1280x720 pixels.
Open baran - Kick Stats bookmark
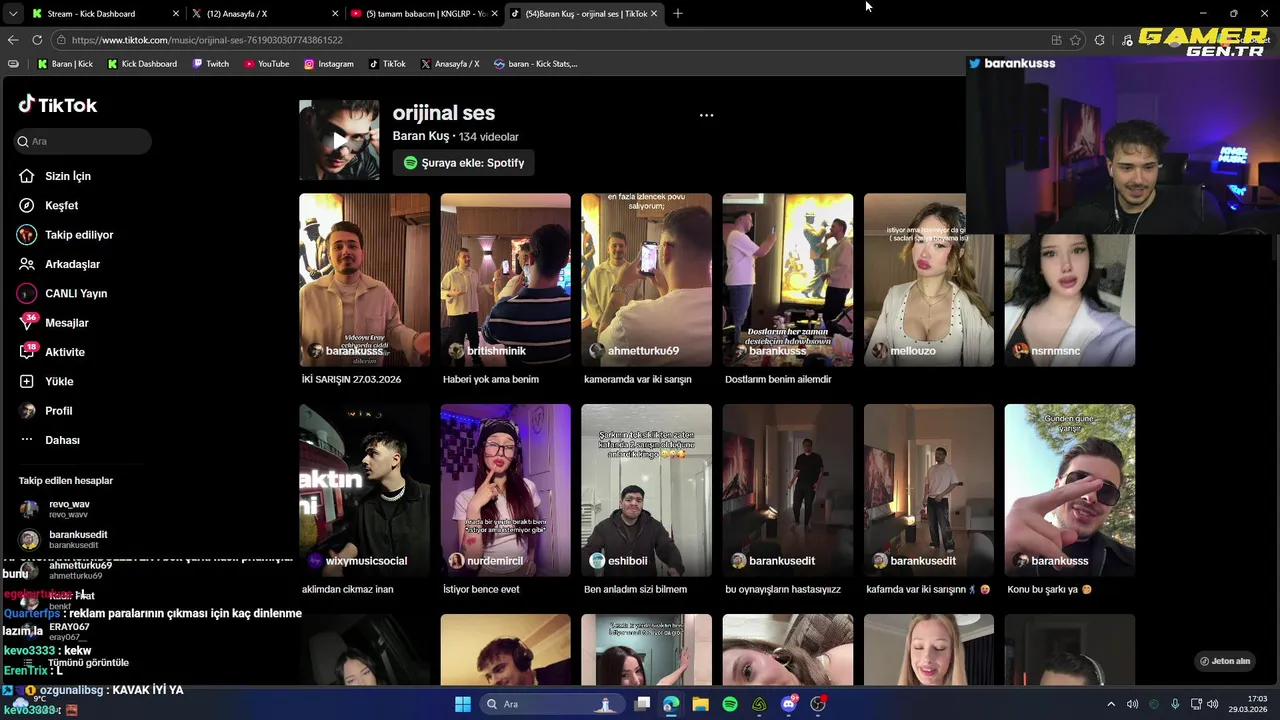coord(536,64)
